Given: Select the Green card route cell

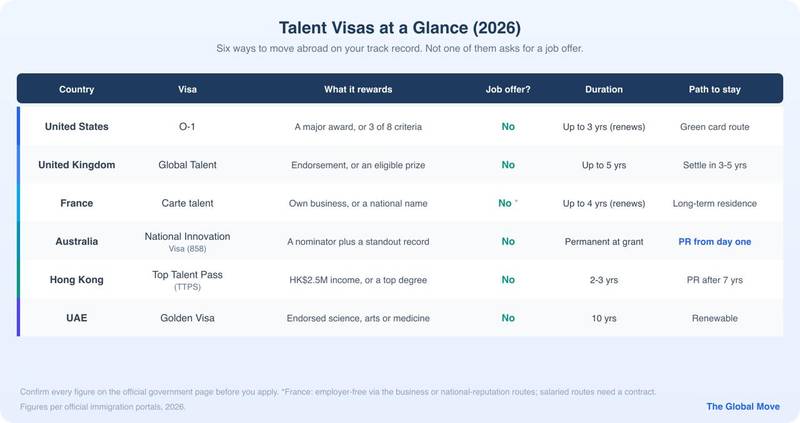Looking at the screenshot, I should 714,127.
